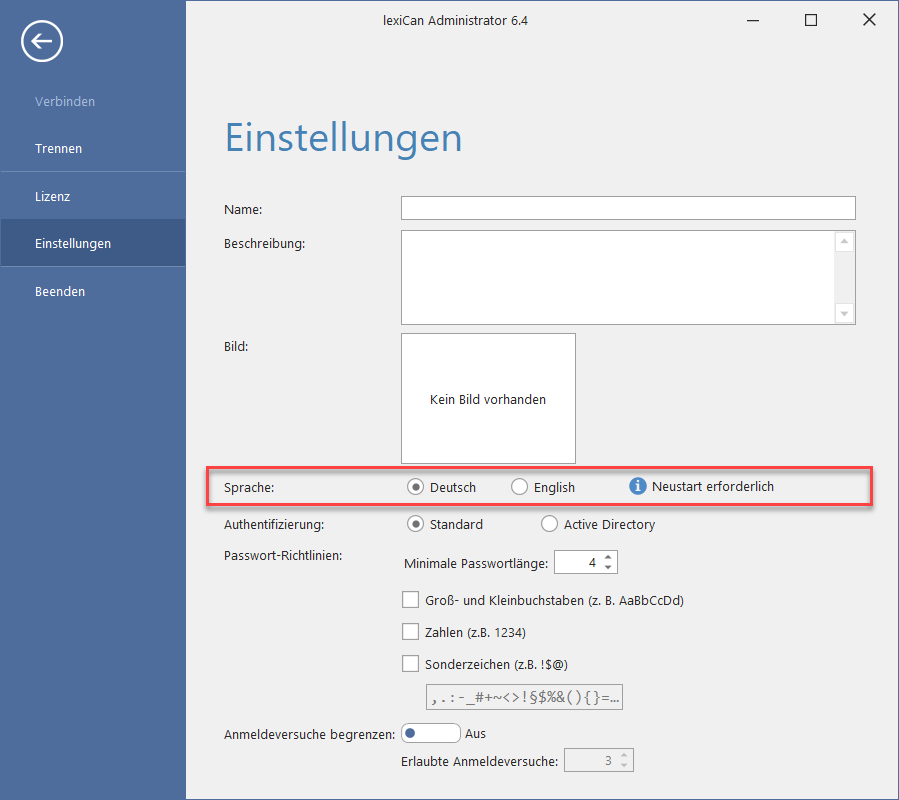The width and height of the screenshot is (899, 800).
Task: Choose Active Directory authentication
Action: pos(549,524)
